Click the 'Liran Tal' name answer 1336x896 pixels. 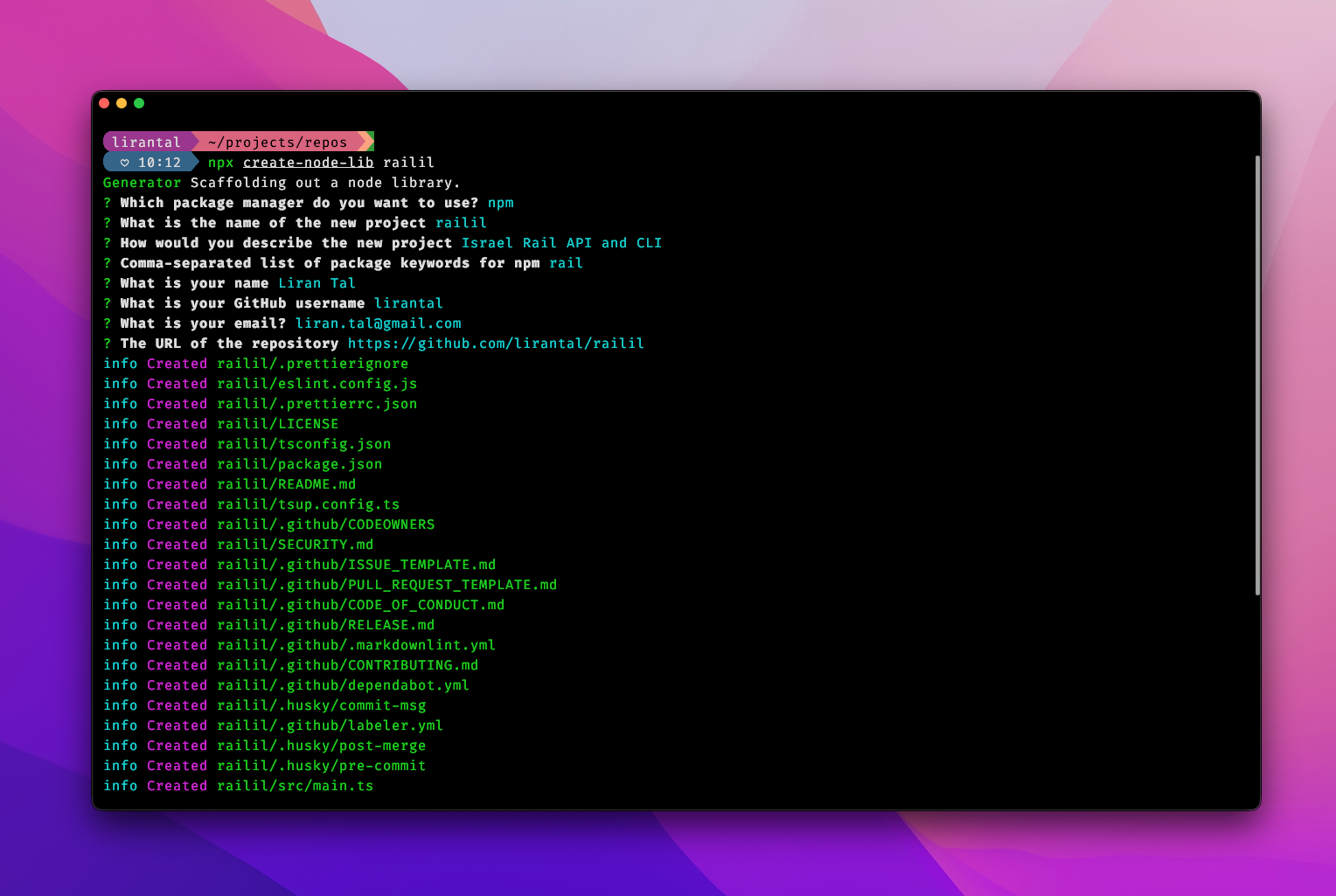[x=317, y=283]
